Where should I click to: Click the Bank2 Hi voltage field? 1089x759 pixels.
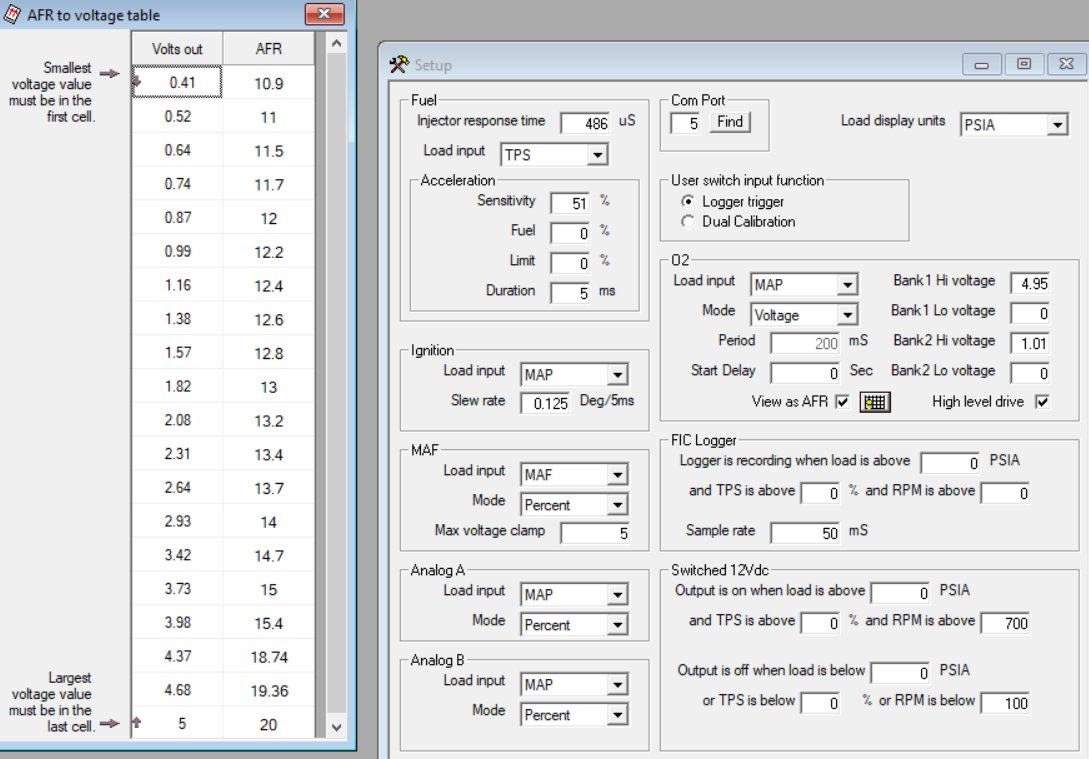[x=1029, y=343]
